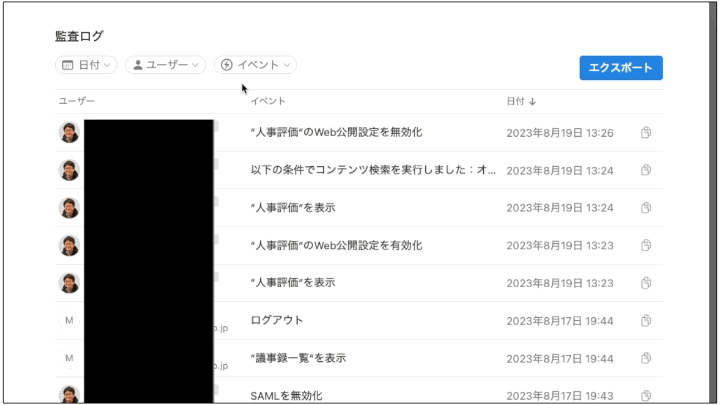Select the 以下の条件でコンテンツ検索 event row
The image size is (720, 405).
point(359,170)
